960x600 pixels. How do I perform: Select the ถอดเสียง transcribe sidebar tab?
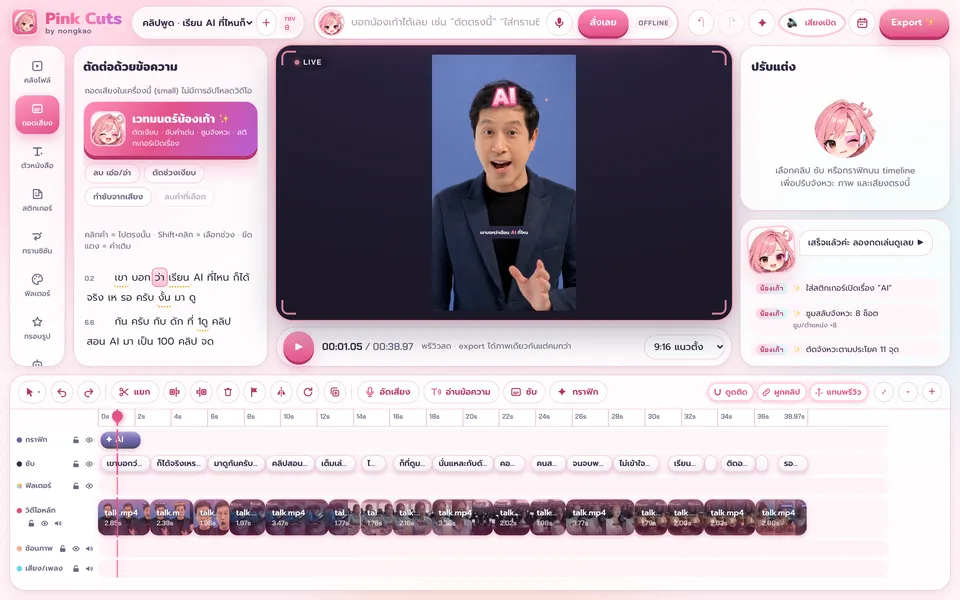point(37,114)
